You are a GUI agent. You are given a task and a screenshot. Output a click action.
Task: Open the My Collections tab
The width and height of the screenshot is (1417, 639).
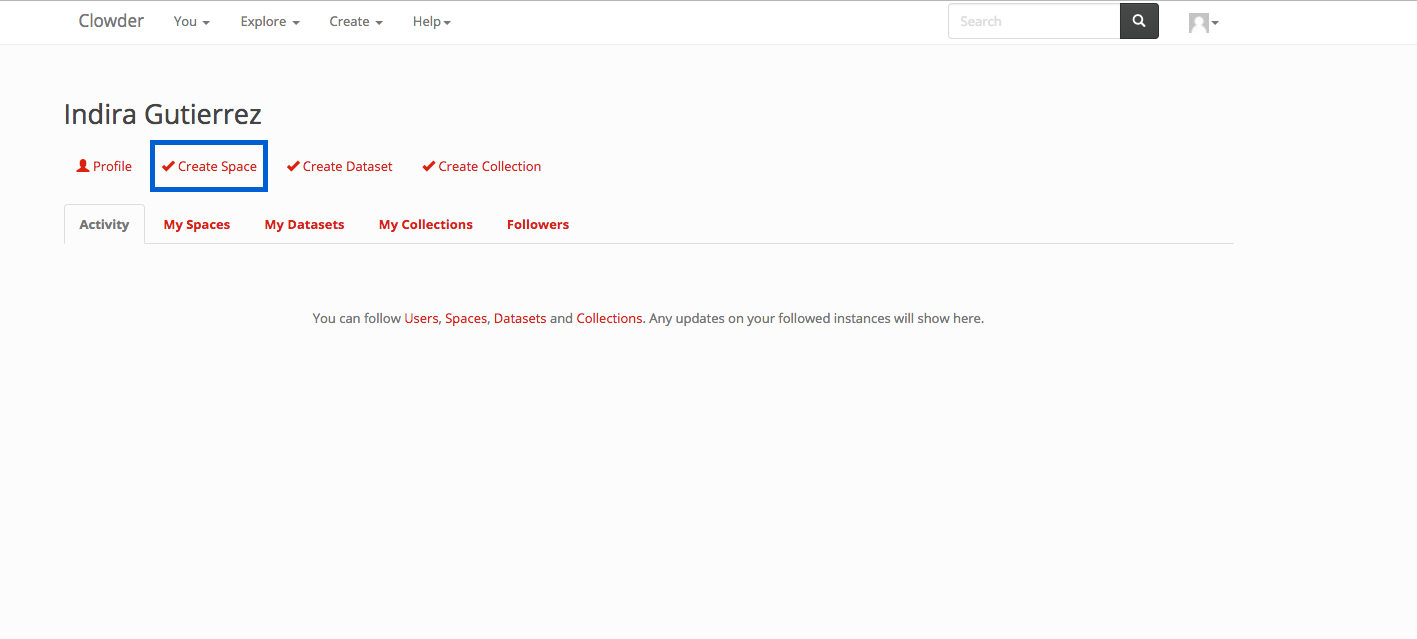[x=425, y=224]
